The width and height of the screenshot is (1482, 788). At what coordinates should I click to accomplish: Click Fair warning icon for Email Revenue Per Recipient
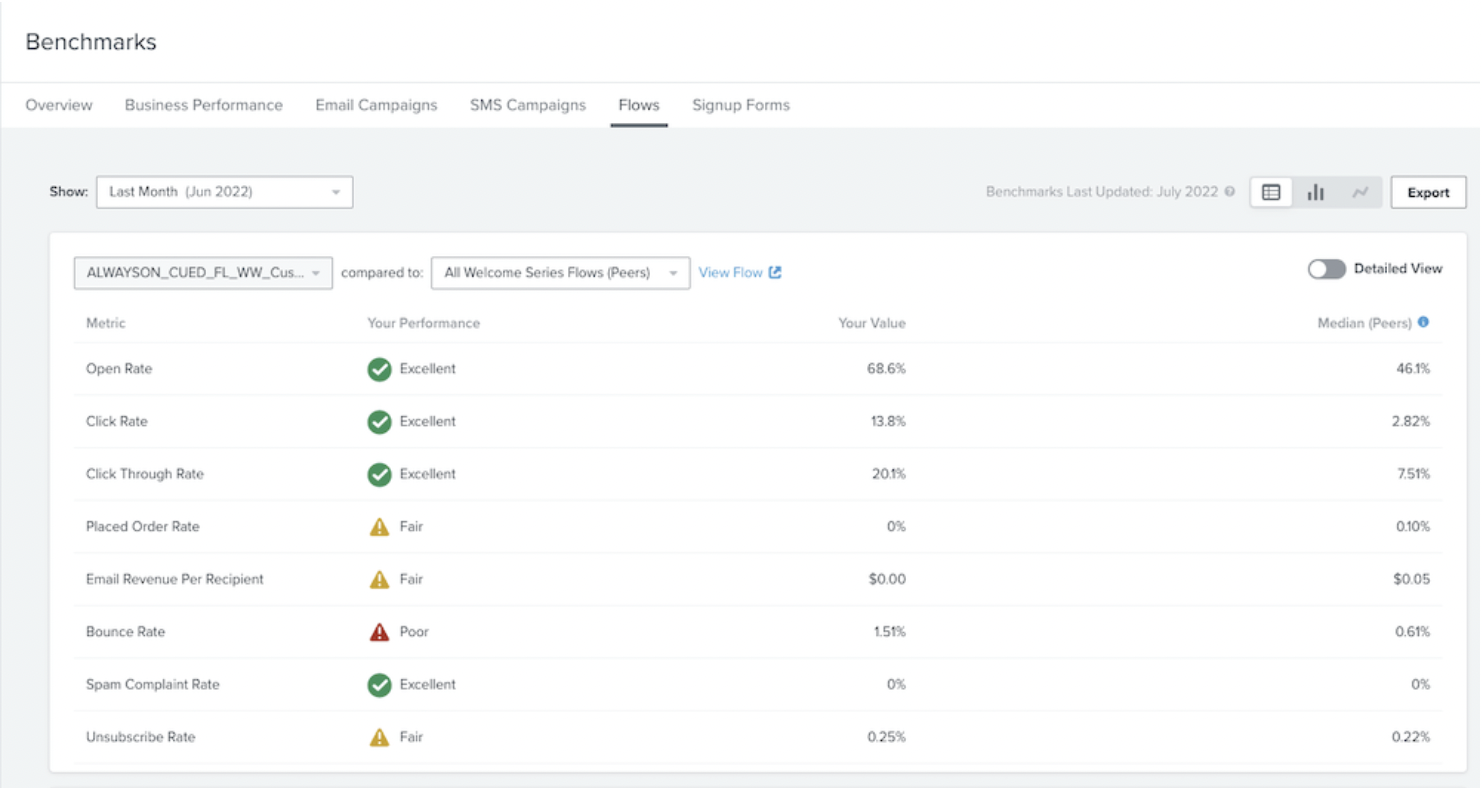point(379,579)
